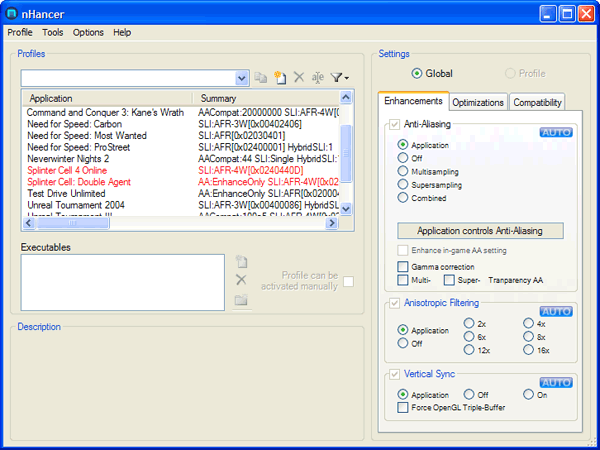Select 4x anisotropic filtering

[x=528, y=323]
